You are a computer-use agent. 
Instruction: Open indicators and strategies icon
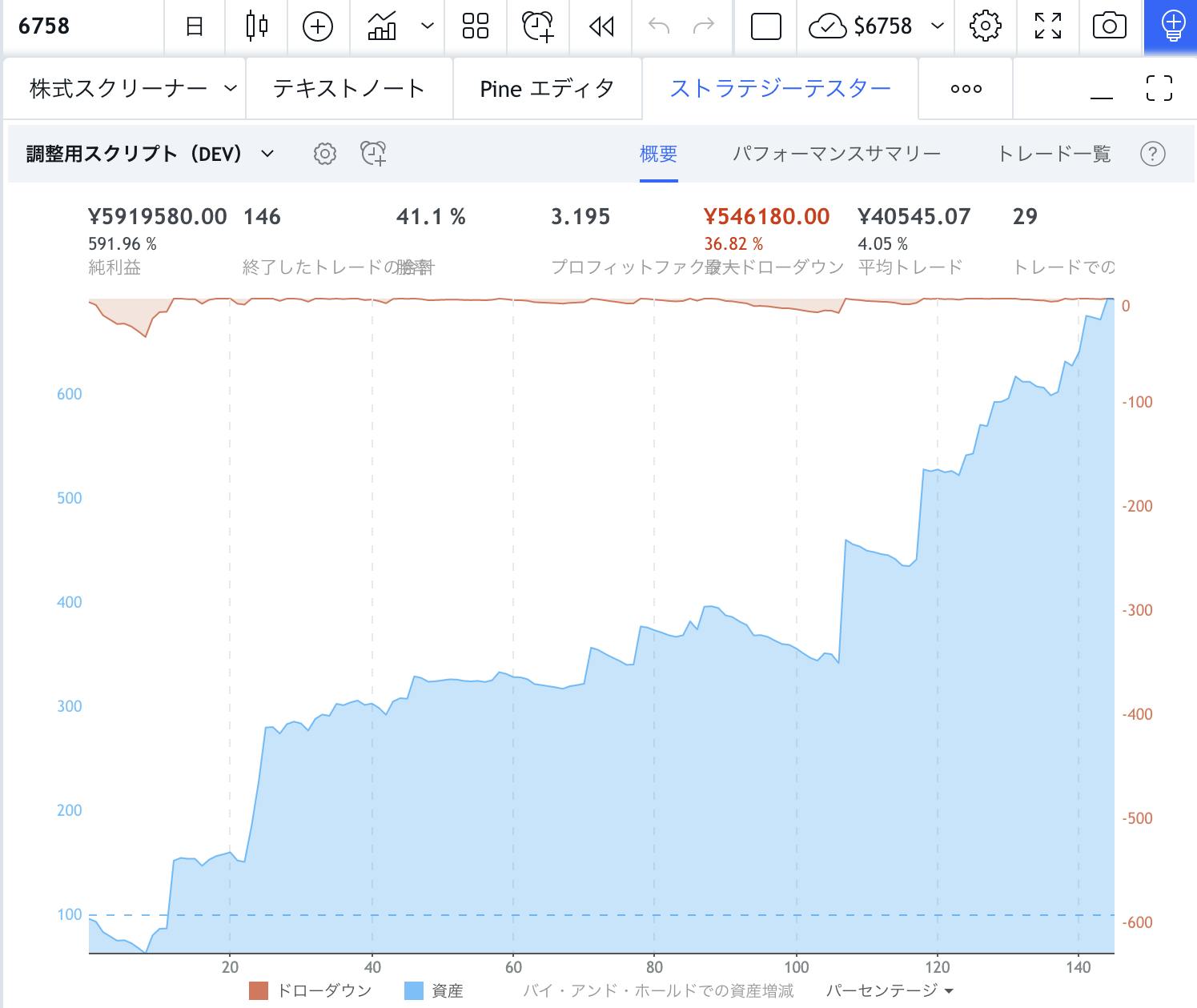pyautogui.click(x=382, y=26)
